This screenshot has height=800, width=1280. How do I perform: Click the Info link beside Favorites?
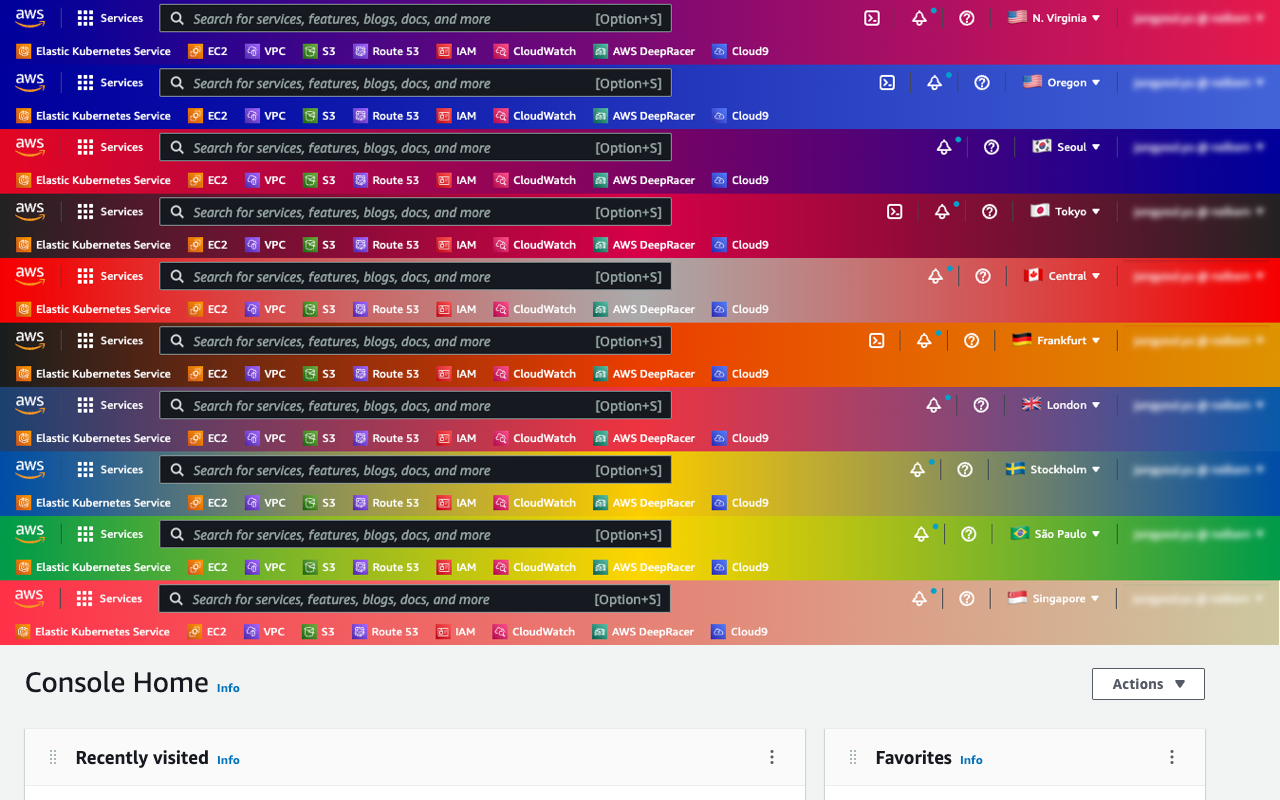(971, 760)
